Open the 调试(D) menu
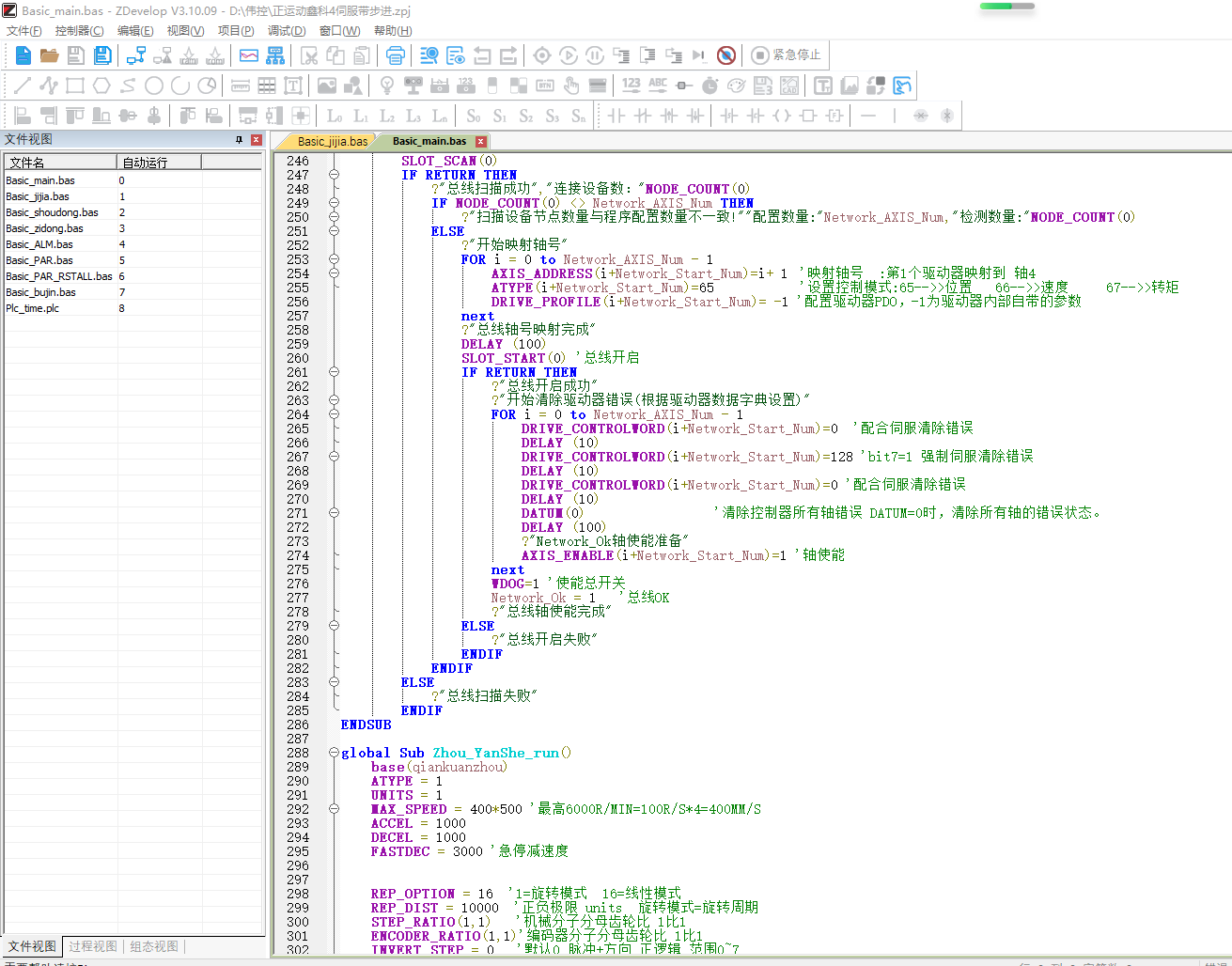Screen dimensions: 1232x966 coord(287,31)
